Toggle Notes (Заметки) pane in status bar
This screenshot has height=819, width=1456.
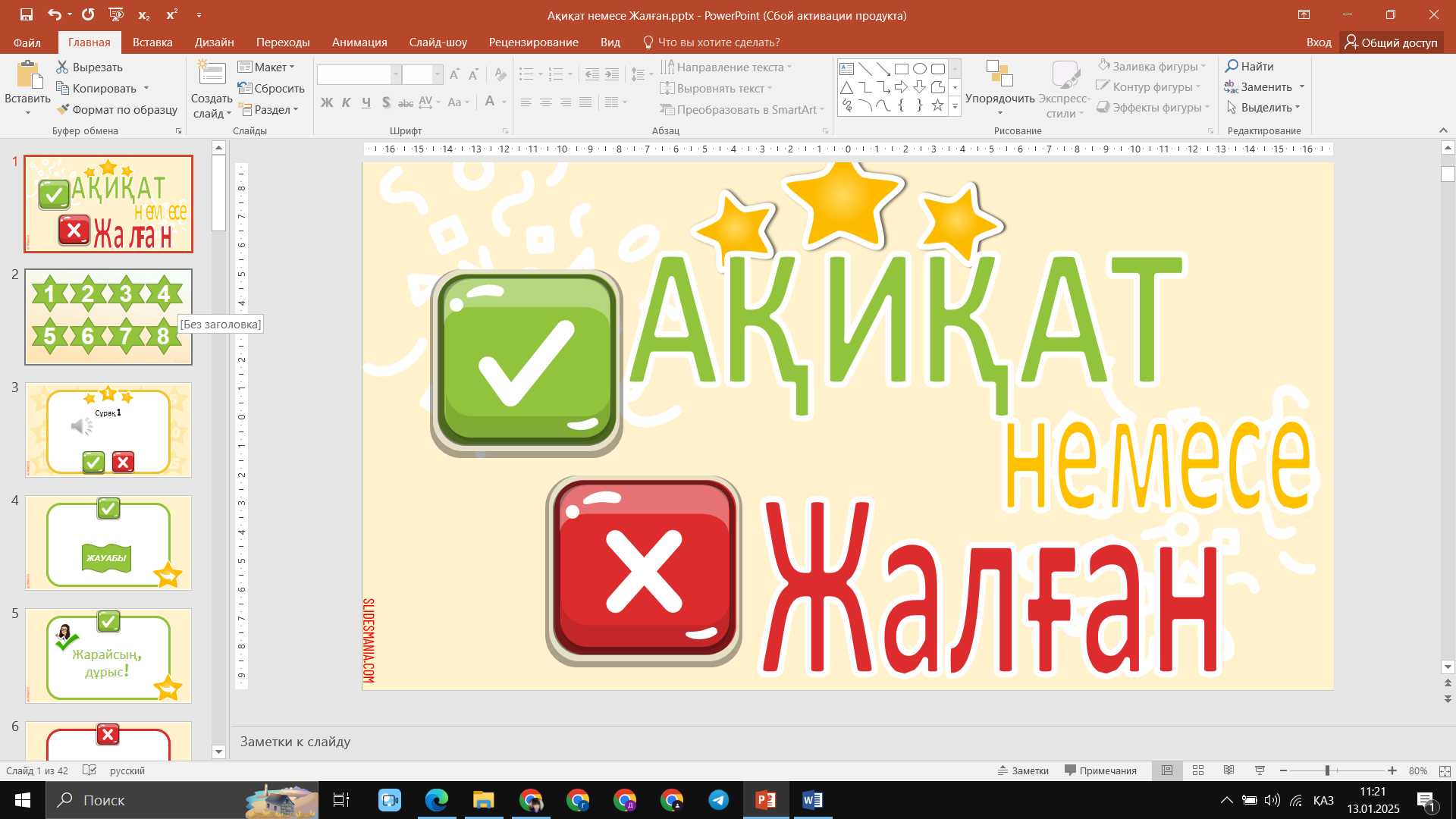click(x=1023, y=770)
